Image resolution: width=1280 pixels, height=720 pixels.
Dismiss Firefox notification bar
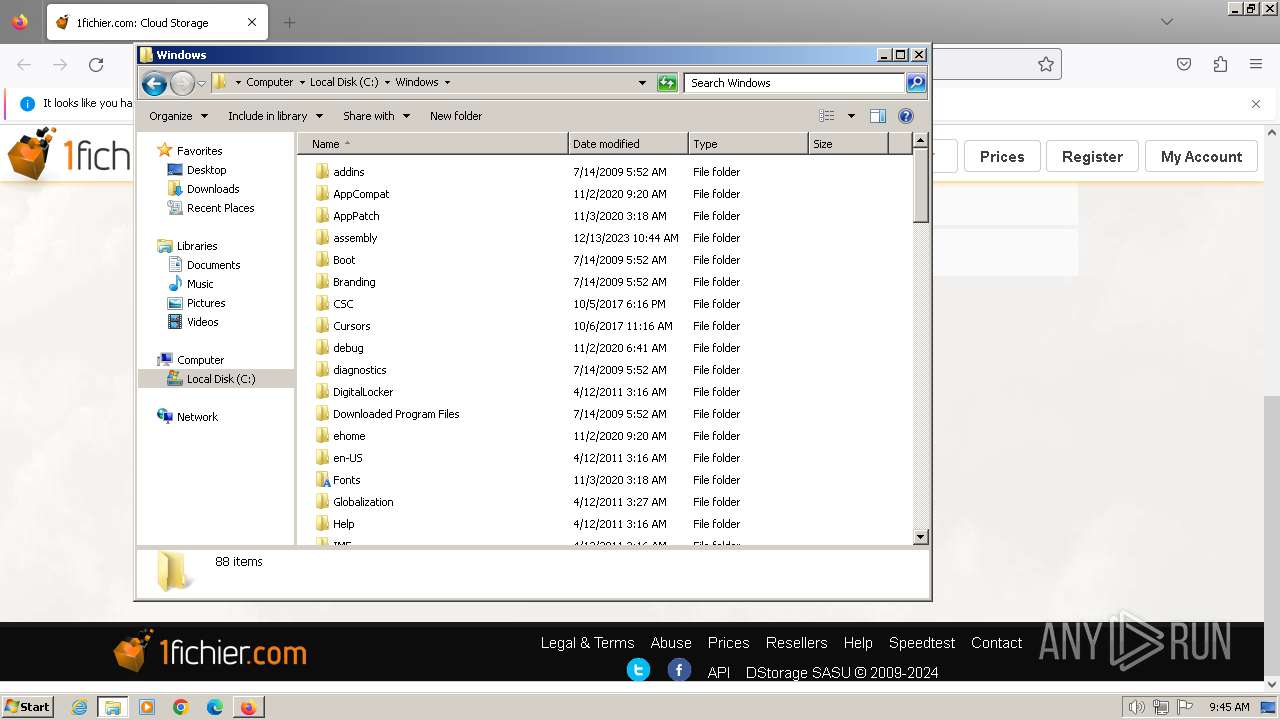[1256, 103]
